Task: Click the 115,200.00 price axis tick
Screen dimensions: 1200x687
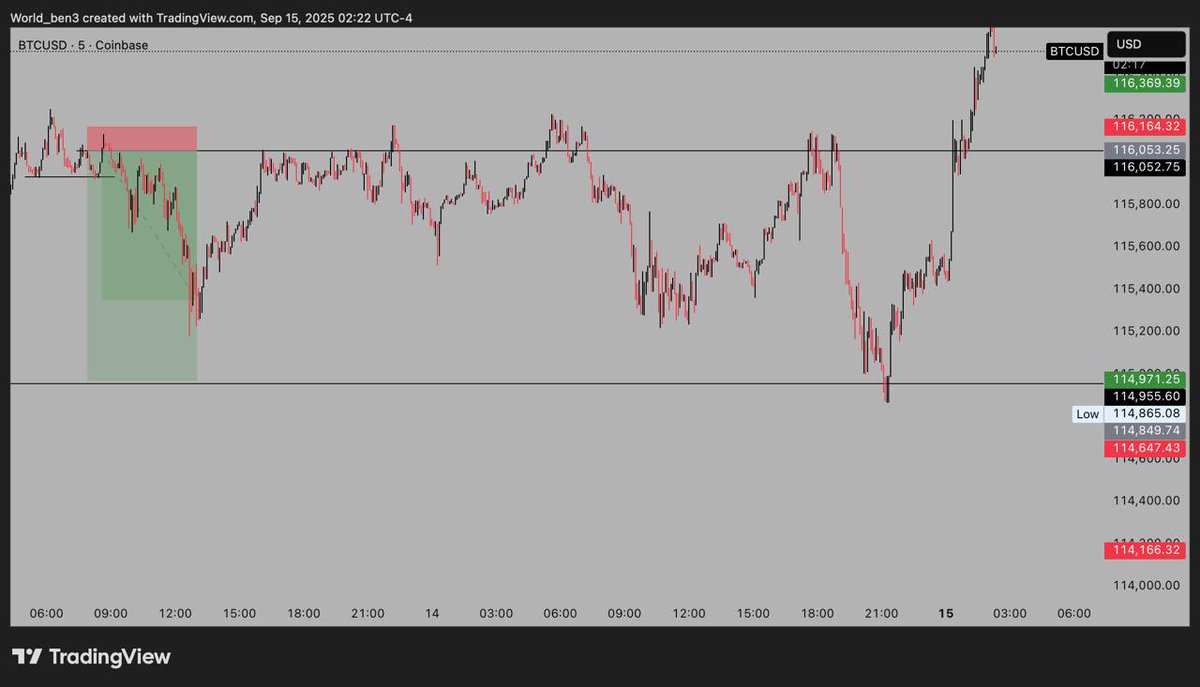Action: point(1147,331)
